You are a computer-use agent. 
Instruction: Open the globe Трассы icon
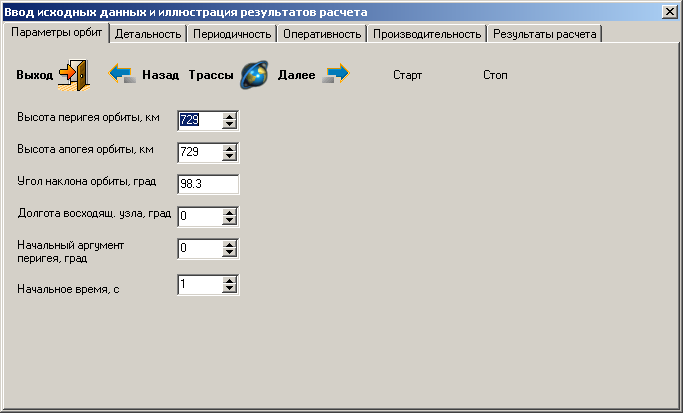click(x=254, y=75)
